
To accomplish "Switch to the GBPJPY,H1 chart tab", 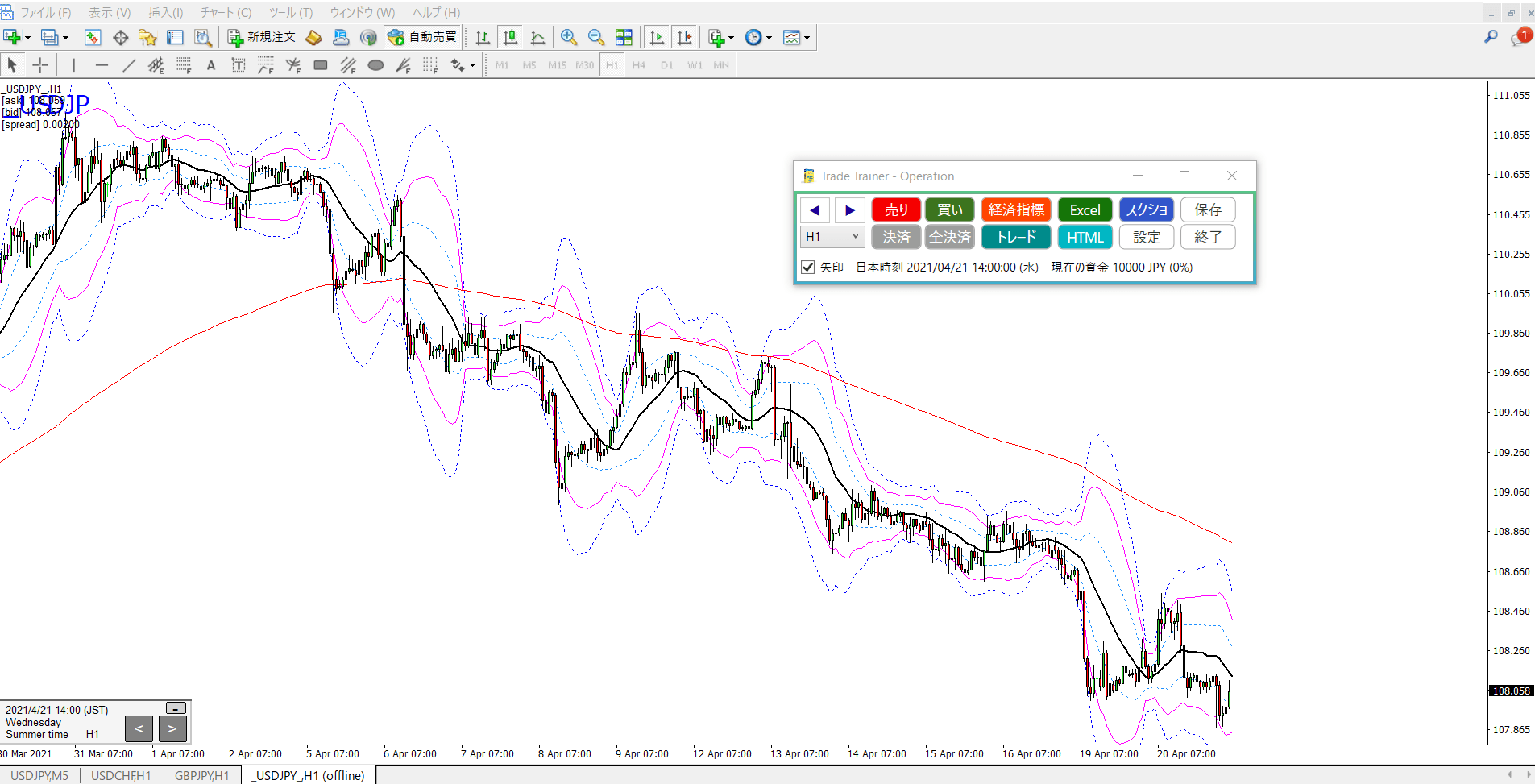I will (x=201, y=775).
